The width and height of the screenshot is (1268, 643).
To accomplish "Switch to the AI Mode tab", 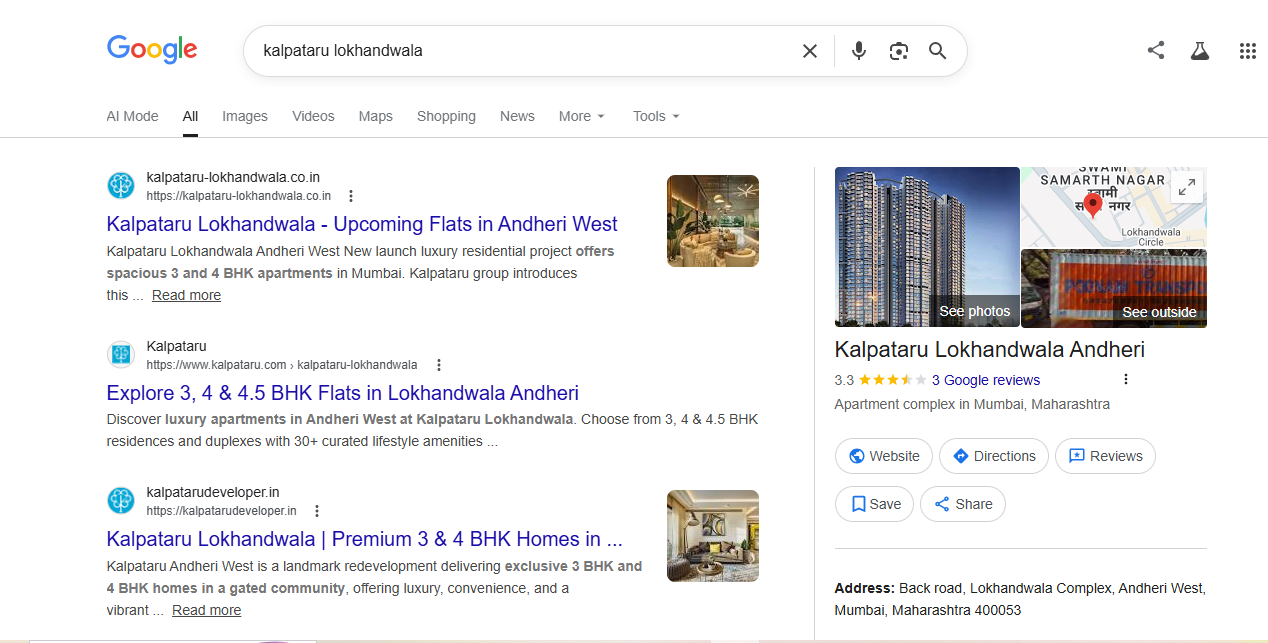I will [x=132, y=116].
